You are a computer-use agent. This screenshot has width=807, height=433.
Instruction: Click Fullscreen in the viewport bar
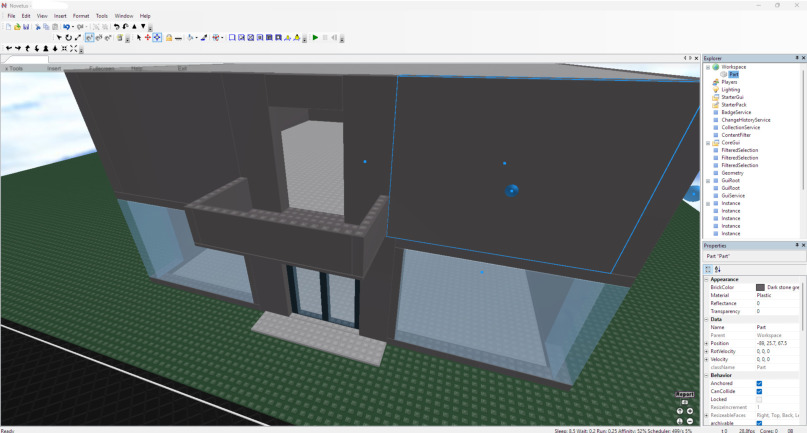pyautogui.click(x=101, y=68)
